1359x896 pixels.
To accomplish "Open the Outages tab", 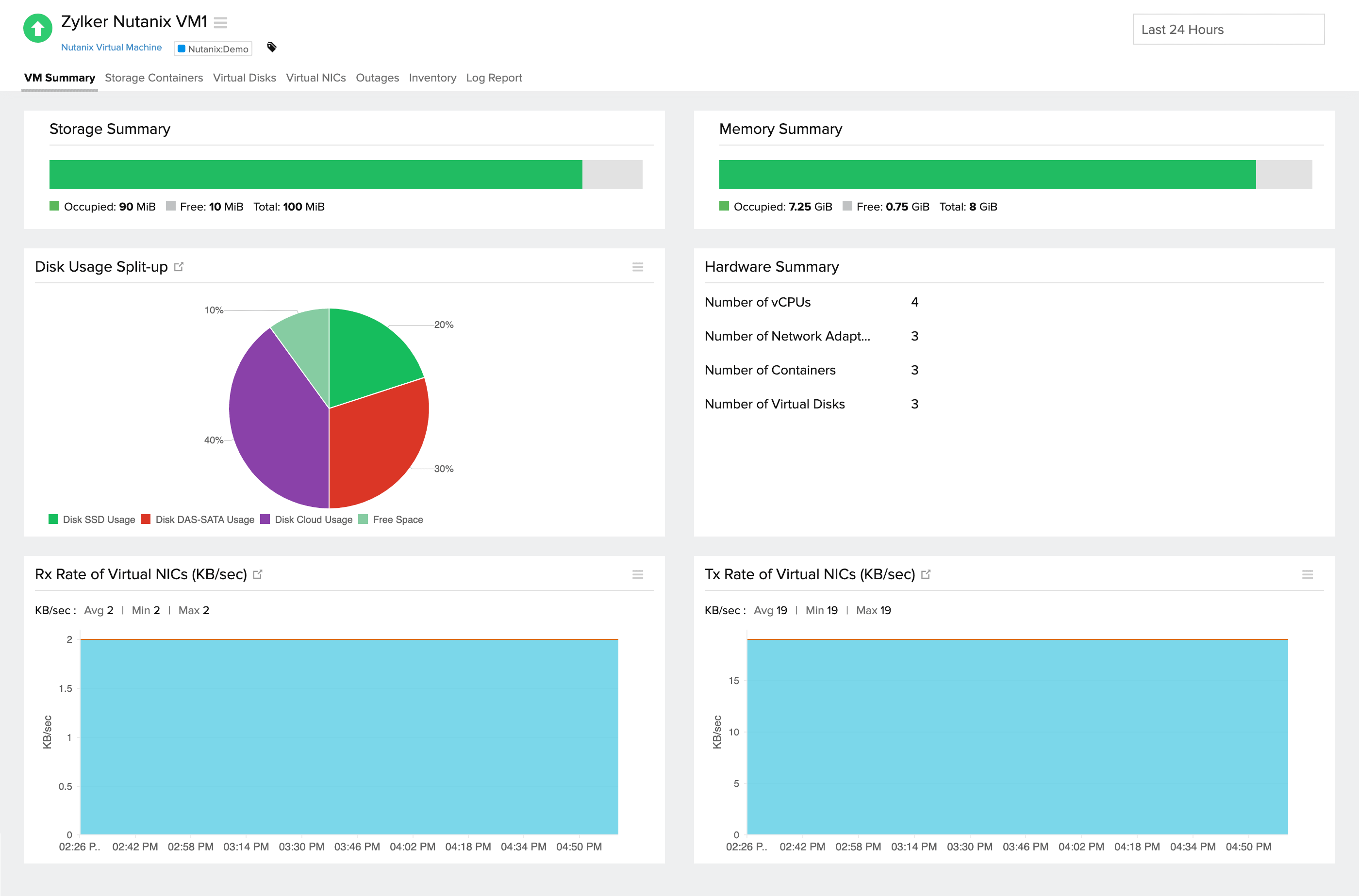I will coord(377,78).
